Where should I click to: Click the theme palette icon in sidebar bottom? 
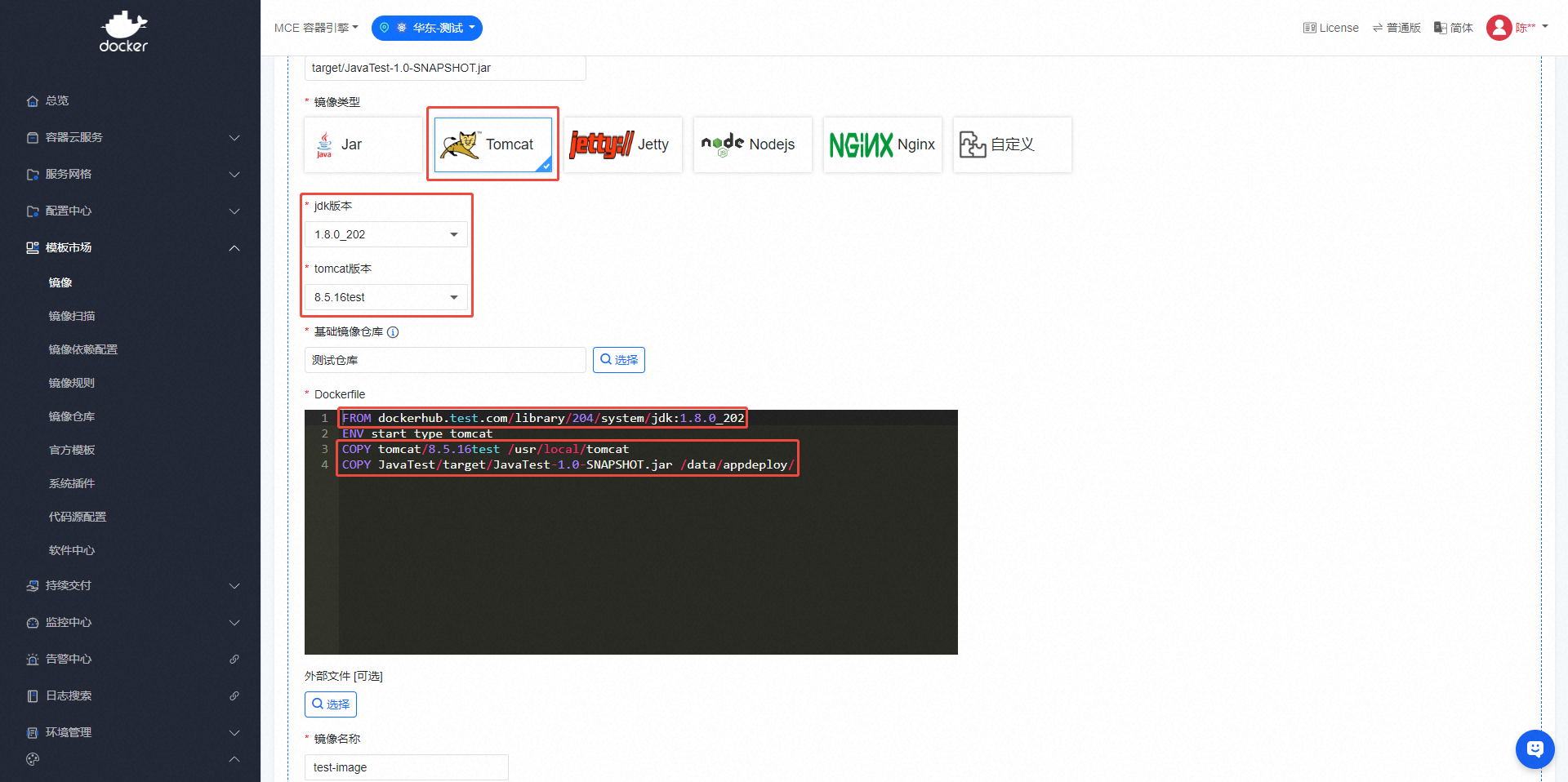(x=33, y=759)
